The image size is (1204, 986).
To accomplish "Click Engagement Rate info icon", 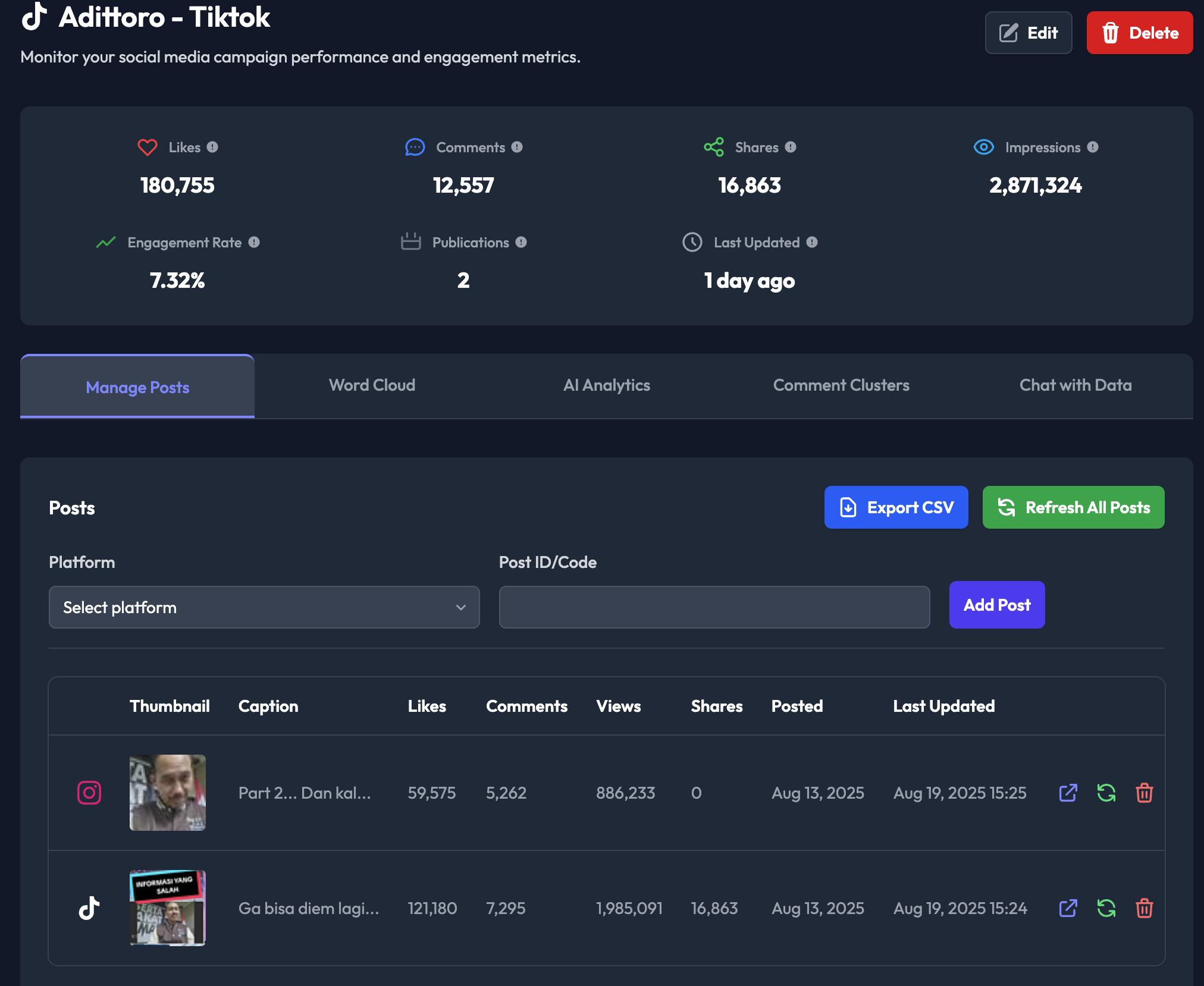I will tap(254, 242).
